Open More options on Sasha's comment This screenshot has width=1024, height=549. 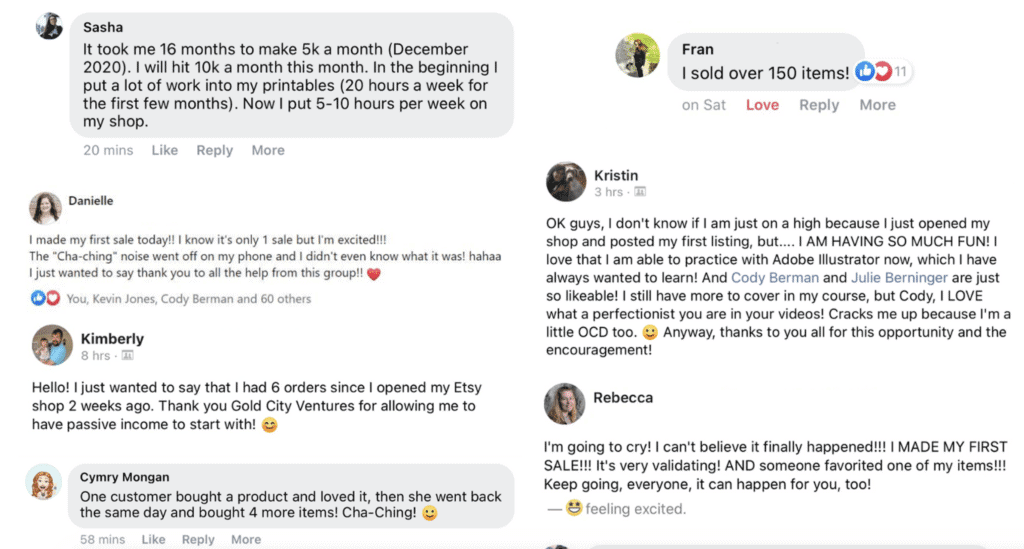(268, 150)
